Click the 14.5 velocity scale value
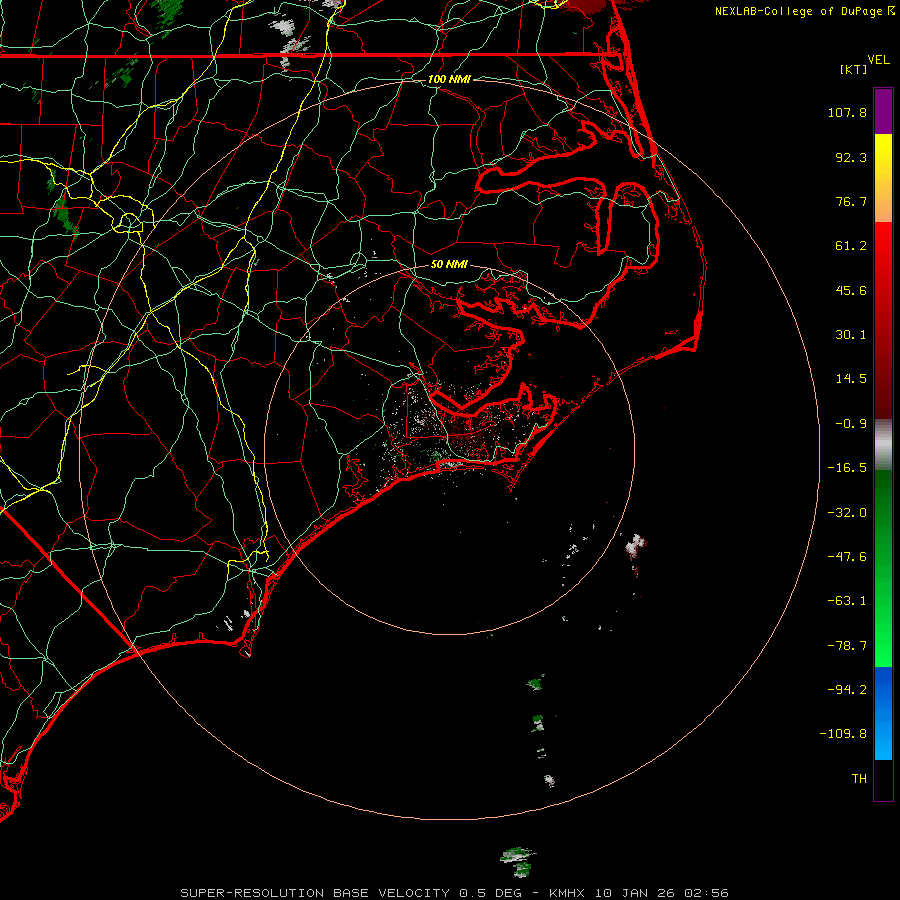The image size is (900, 900). click(x=851, y=379)
